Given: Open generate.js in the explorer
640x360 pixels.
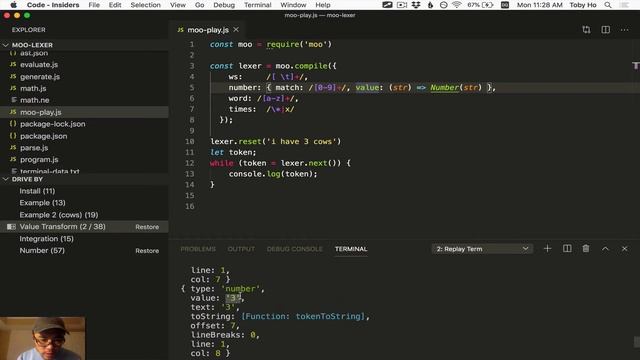Looking at the screenshot, I should pos(40,77).
